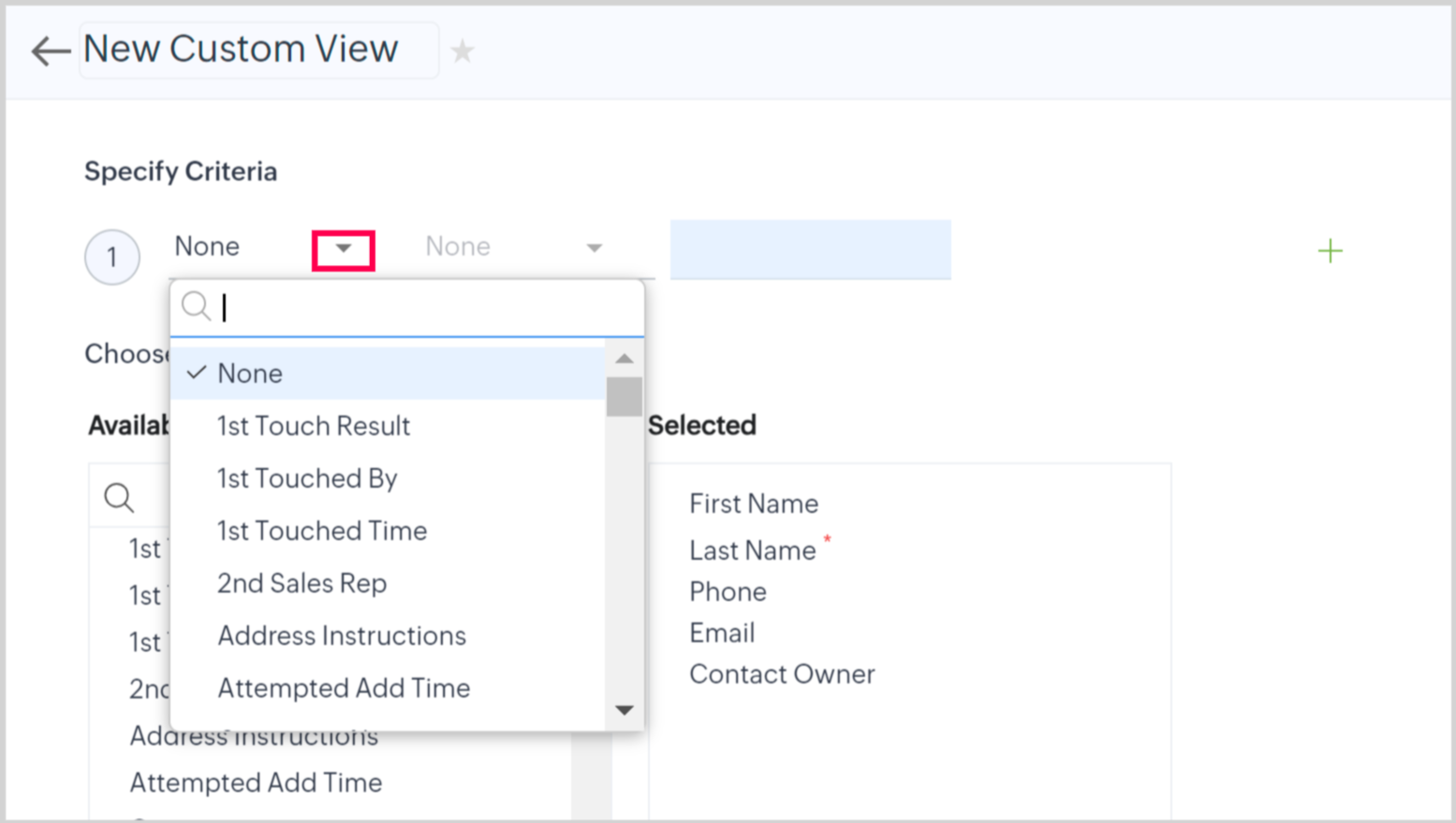Choose 1st Touch Result from list
Screen dimensions: 1456x823
[314, 426]
